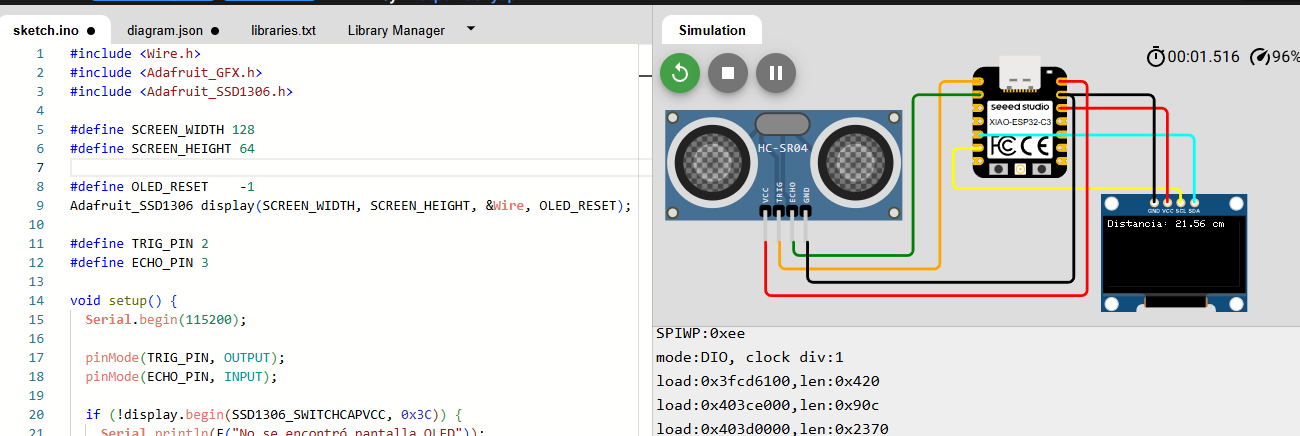
Task: Switch to the sketch.ino tab
Action: [x=55, y=30]
